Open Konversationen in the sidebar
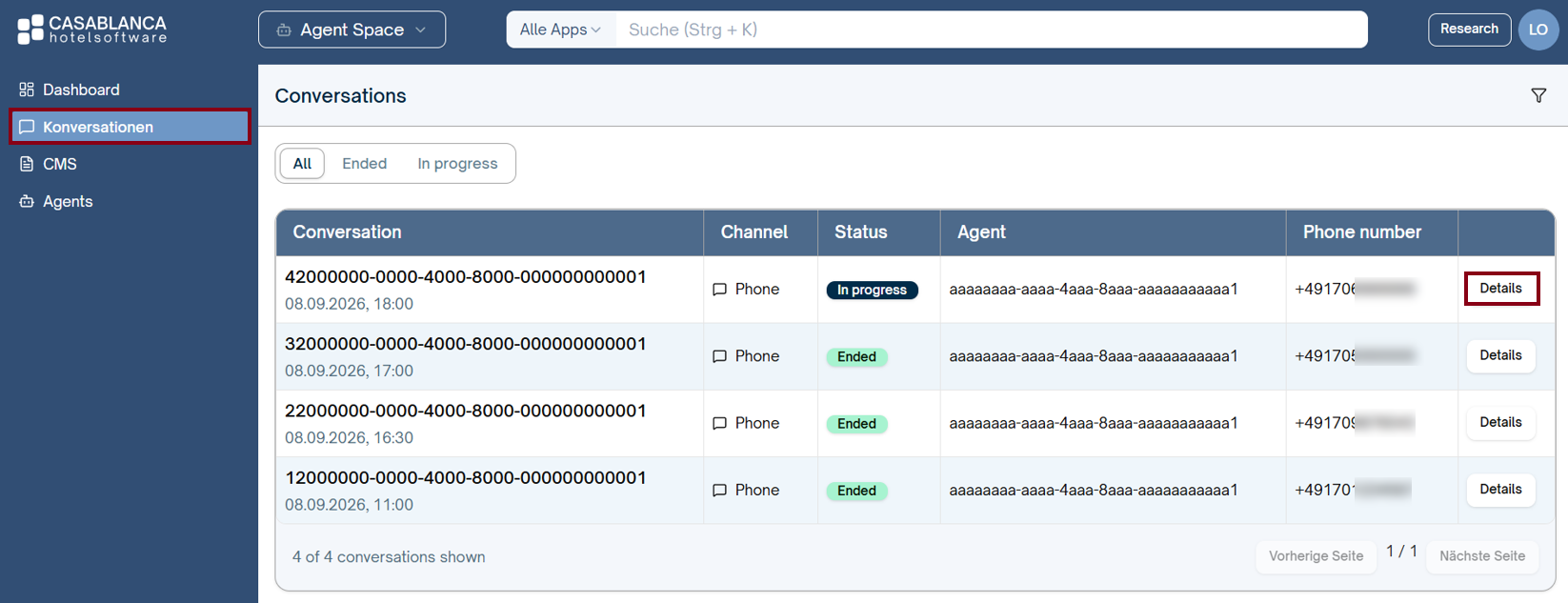1568x603 pixels. [130, 127]
